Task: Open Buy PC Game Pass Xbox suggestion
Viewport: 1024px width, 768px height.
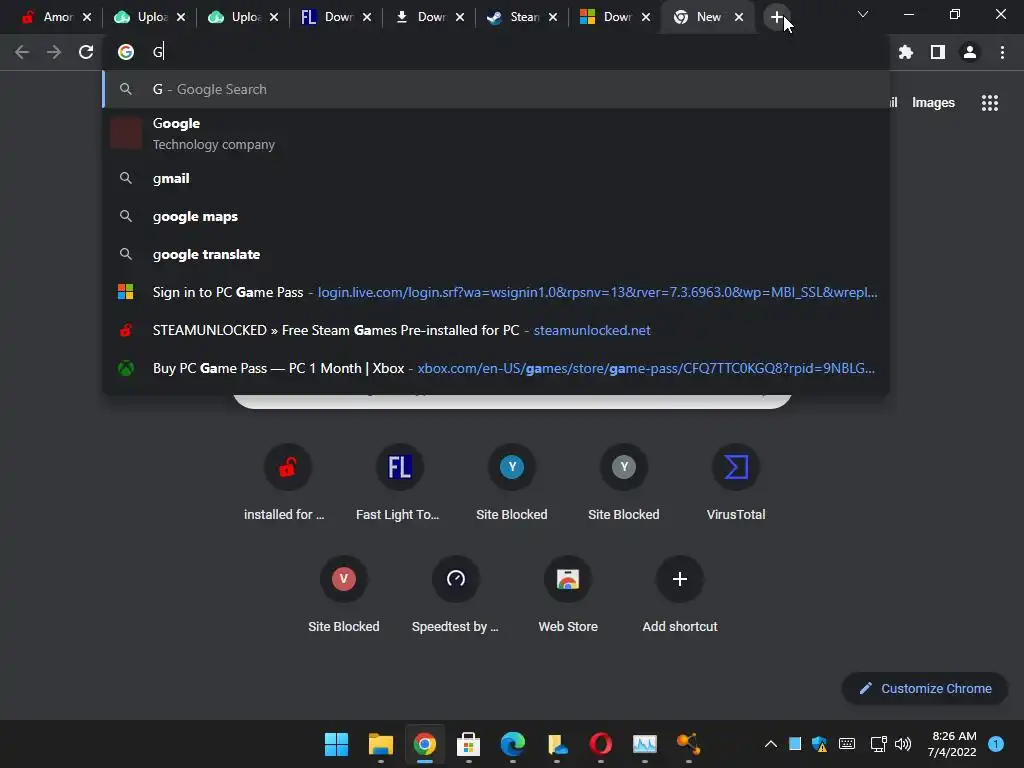Action: click(x=496, y=368)
